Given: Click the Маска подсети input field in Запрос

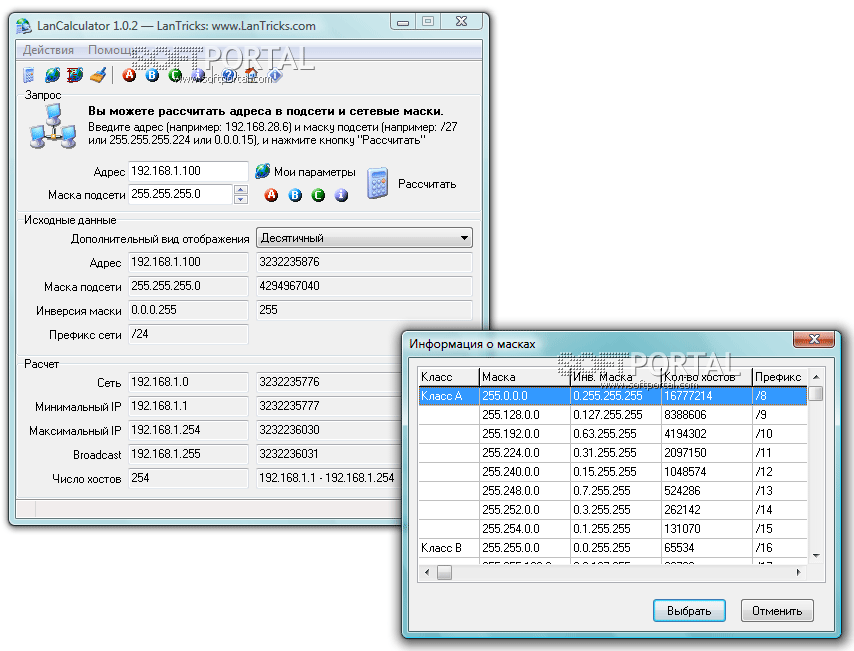Looking at the screenshot, I should coord(181,194).
